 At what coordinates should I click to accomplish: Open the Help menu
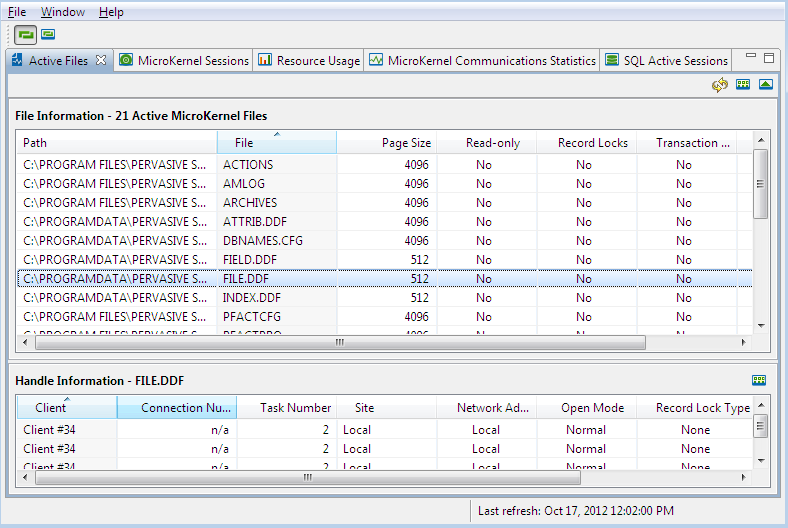point(111,12)
